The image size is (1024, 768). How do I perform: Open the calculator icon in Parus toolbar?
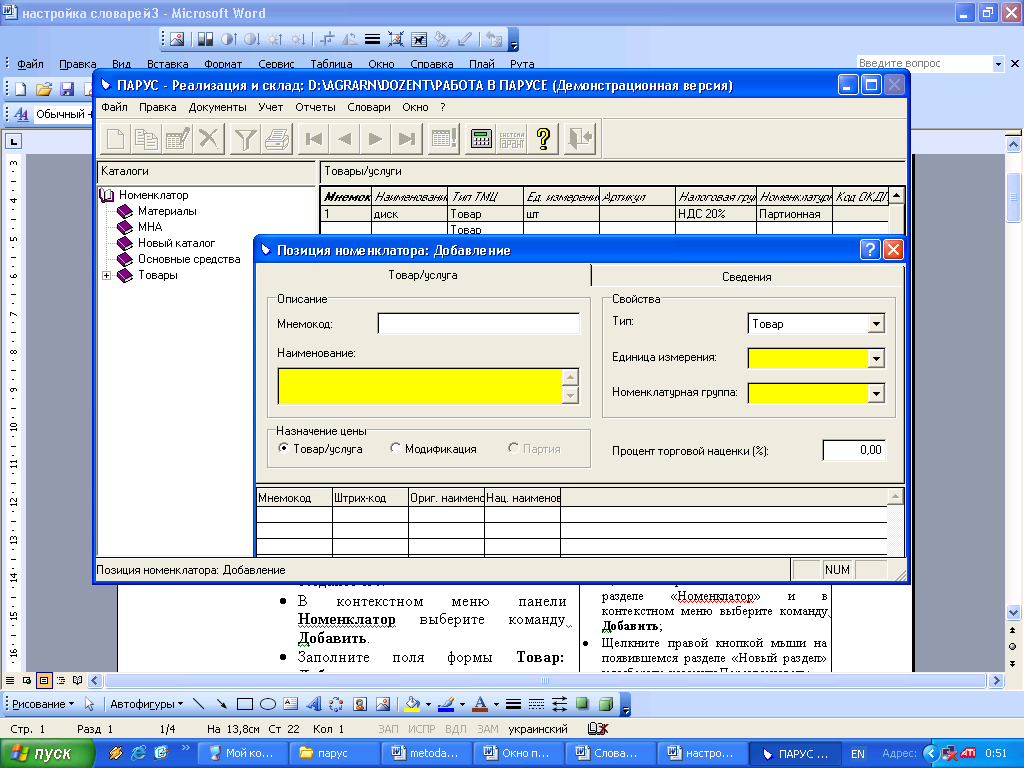click(481, 138)
